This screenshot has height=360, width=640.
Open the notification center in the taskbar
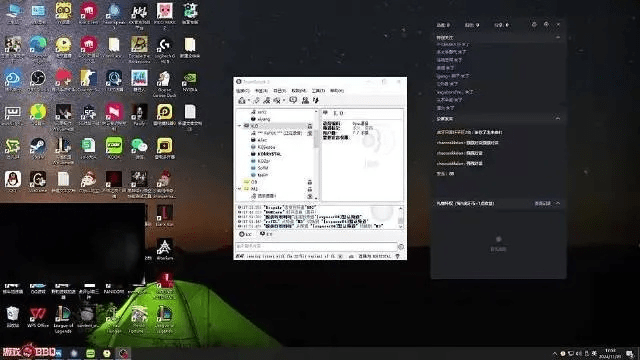[630, 353]
